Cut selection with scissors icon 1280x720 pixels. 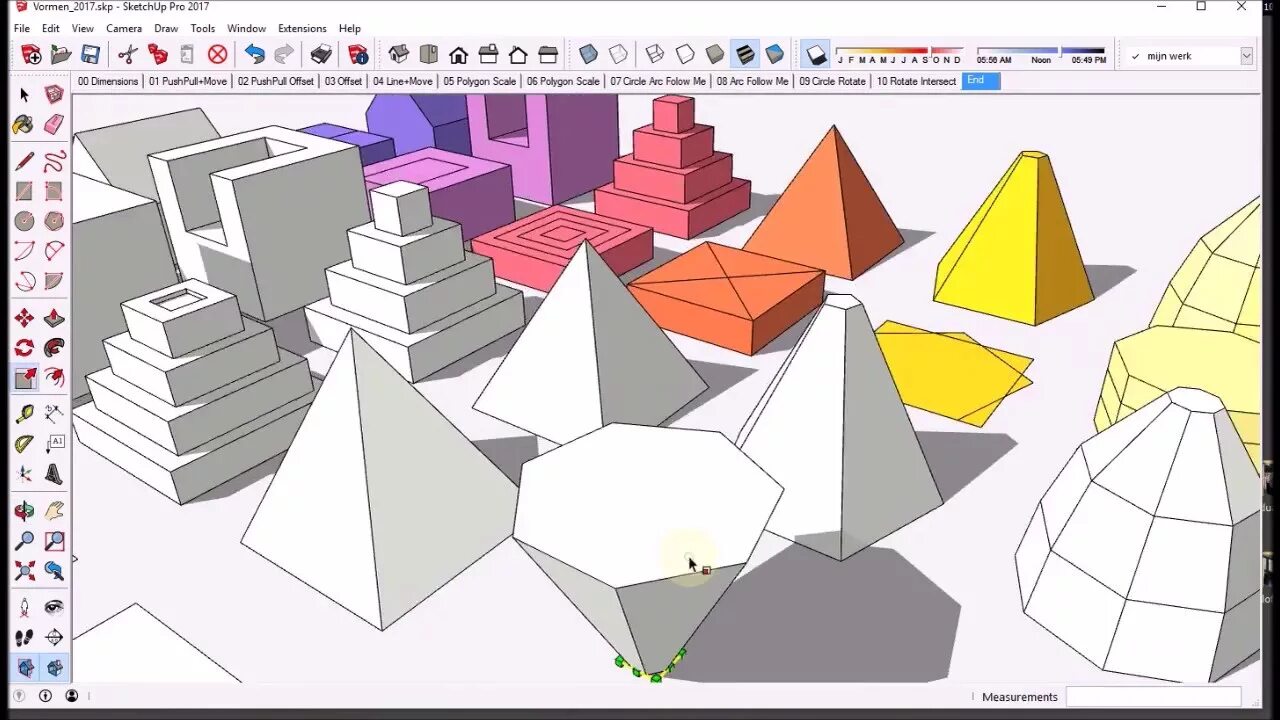(128, 55)
